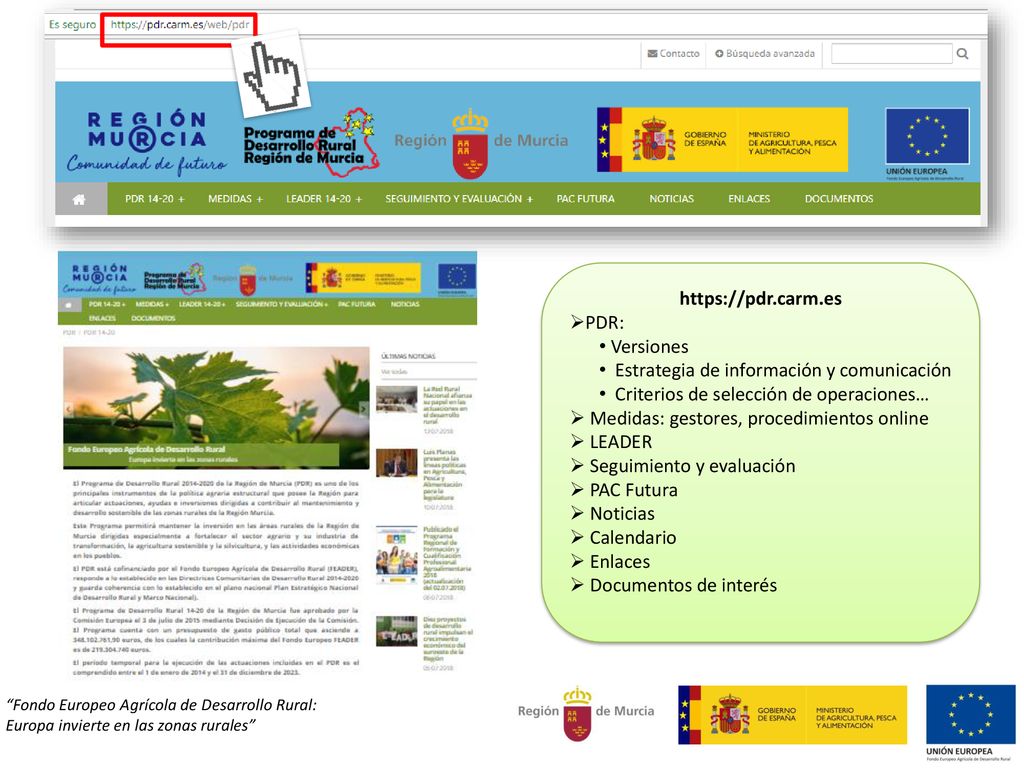The height and width of the screenshot is (768, 1024).
Task: Expand SEGUIMIENTO Y EVALUACIÓN in the small page menu
Action: (x=281, y=304)
